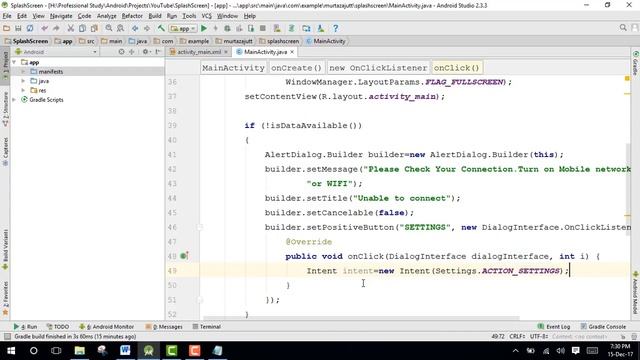Screen dimensions: 640x360
Task: Open the TODO tool window button
Action: coord(58,327)
